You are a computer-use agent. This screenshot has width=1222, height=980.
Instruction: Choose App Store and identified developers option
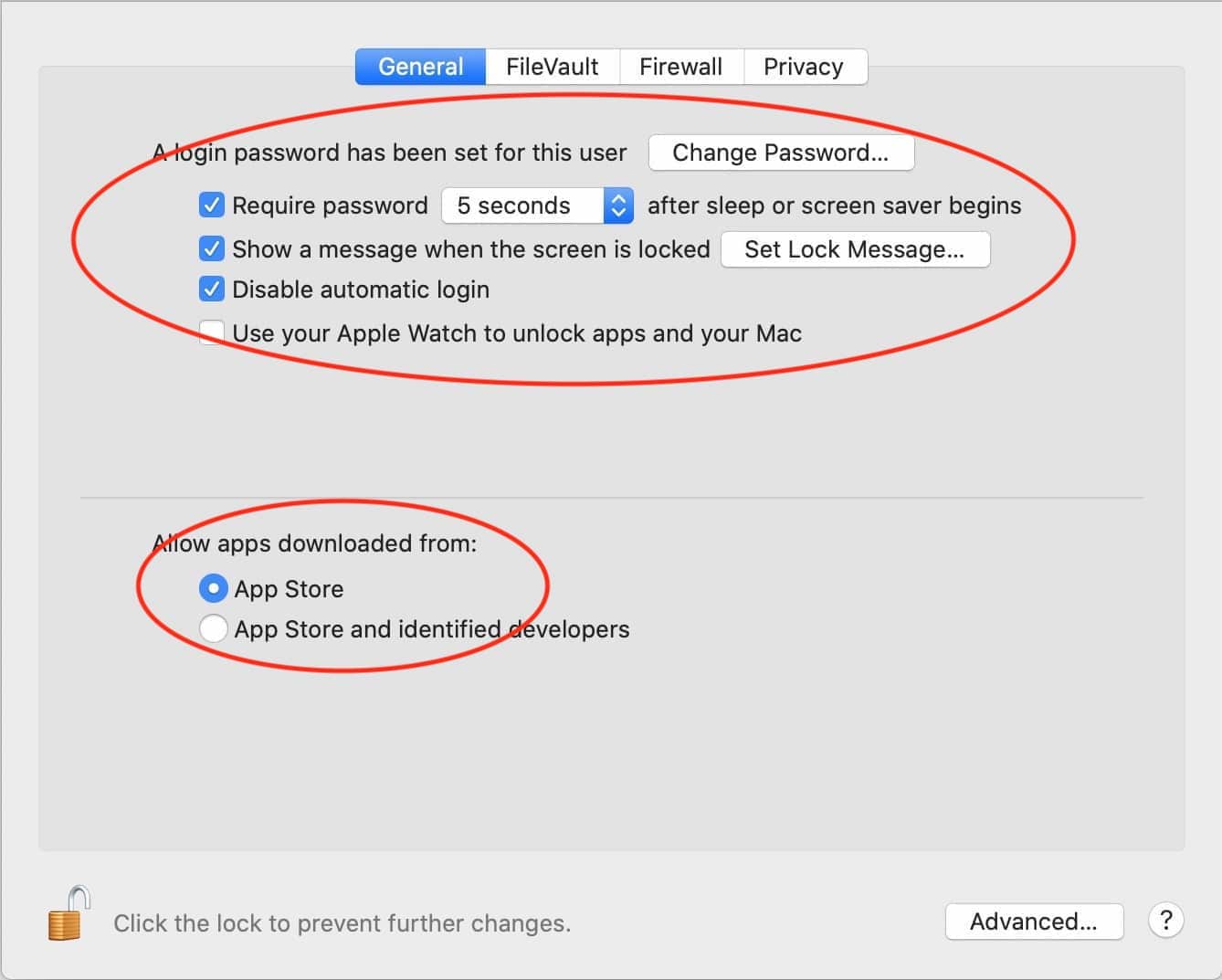click(213, 629)
